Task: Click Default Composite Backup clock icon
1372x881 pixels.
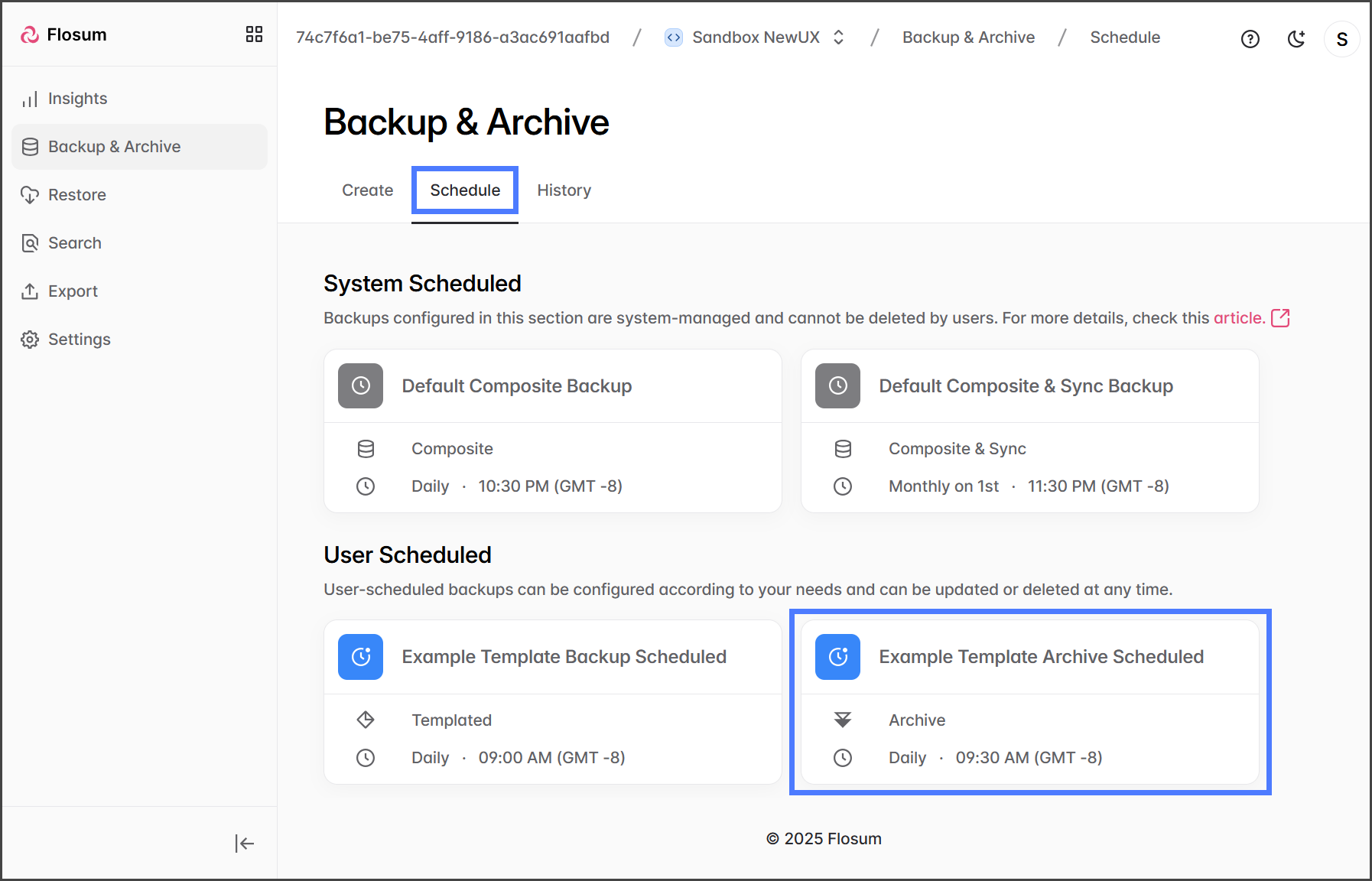Action: pos(360,386)
